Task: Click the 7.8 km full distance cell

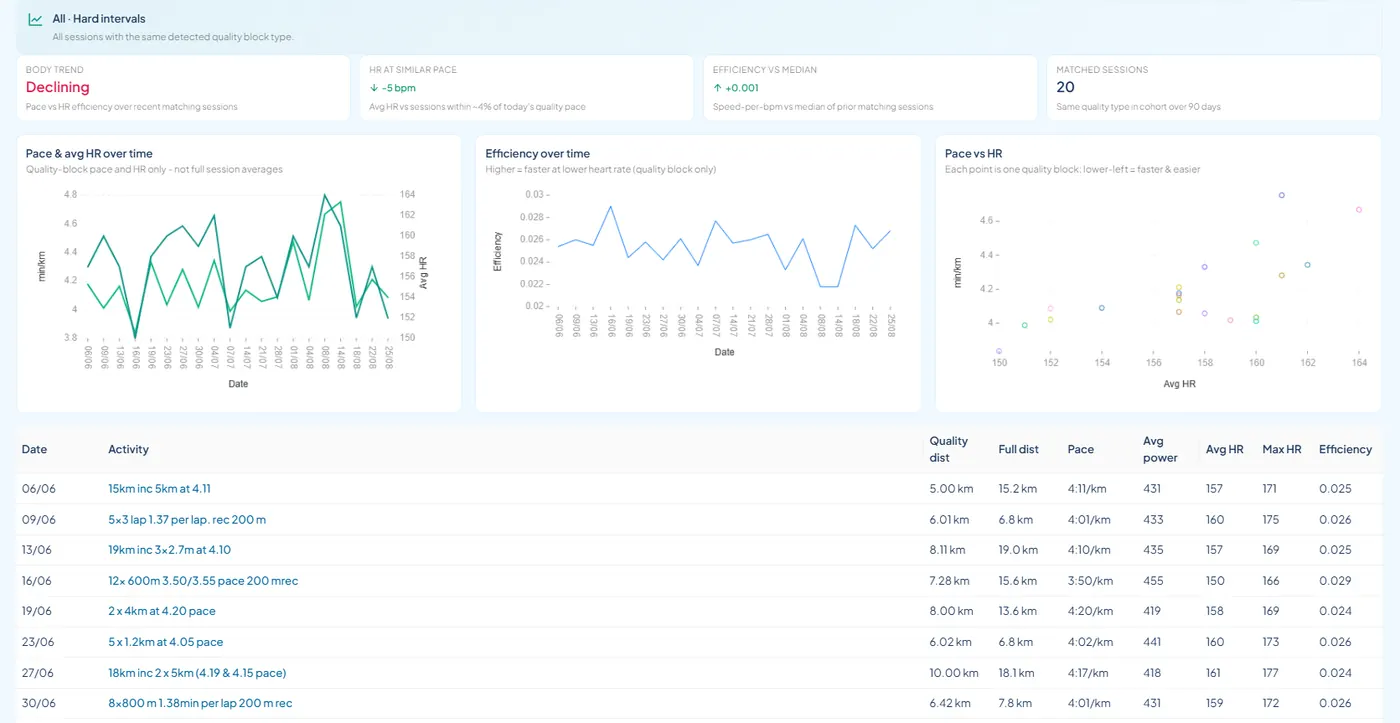Action: coord(1015,703)
